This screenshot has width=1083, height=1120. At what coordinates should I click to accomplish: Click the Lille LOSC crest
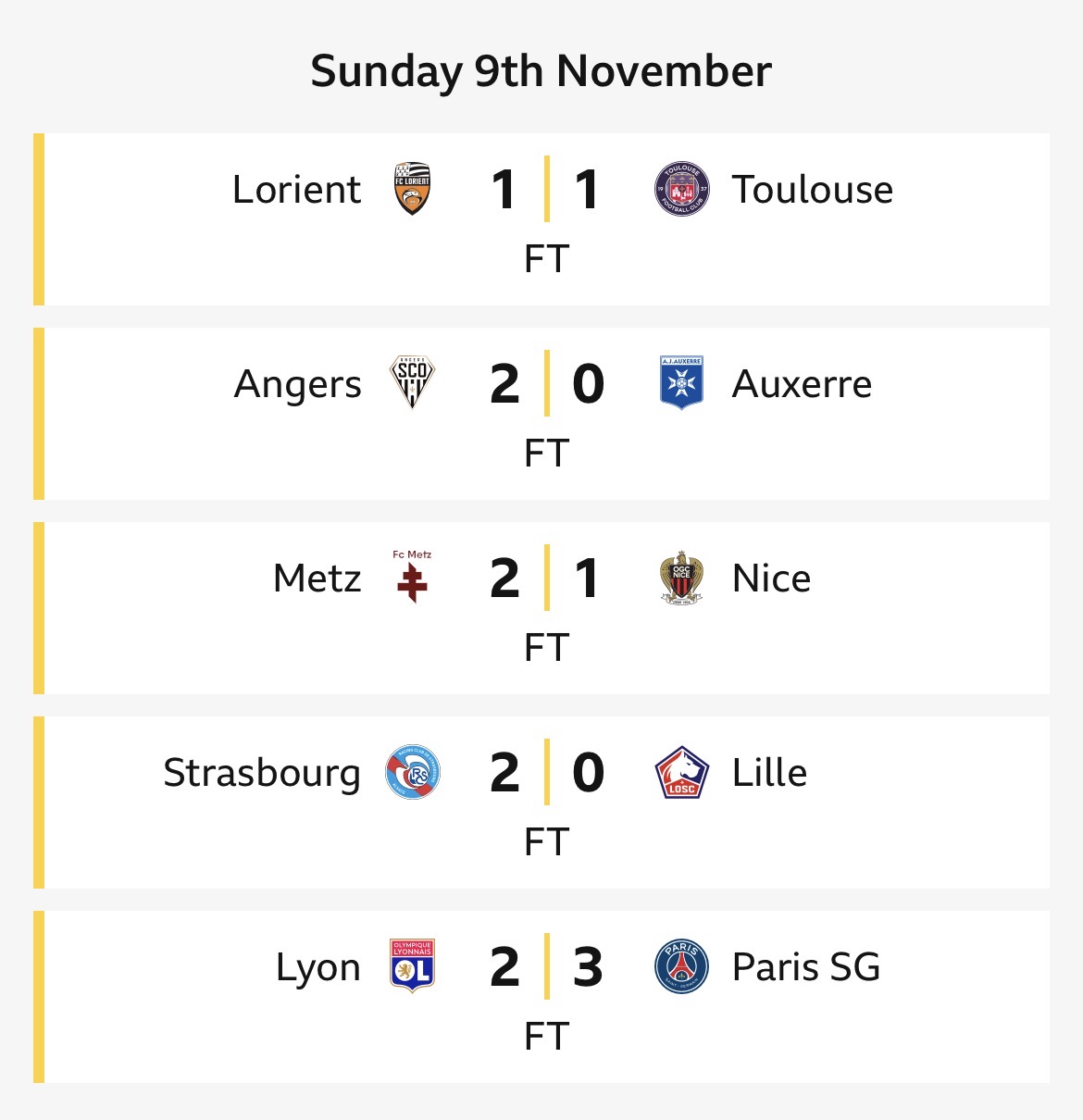pyautogui.click(x=681, y=772)
